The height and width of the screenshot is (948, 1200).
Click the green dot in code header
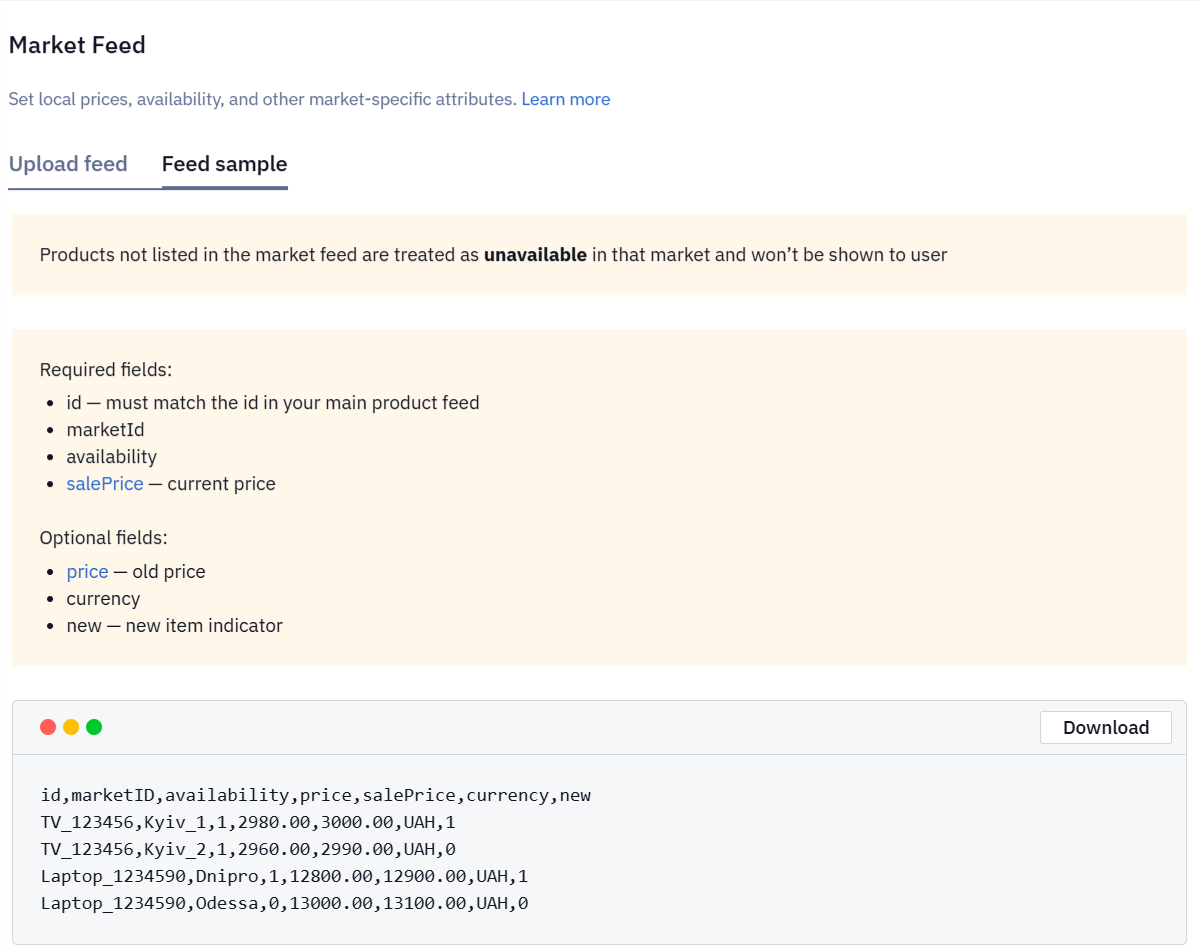point(94,727)
